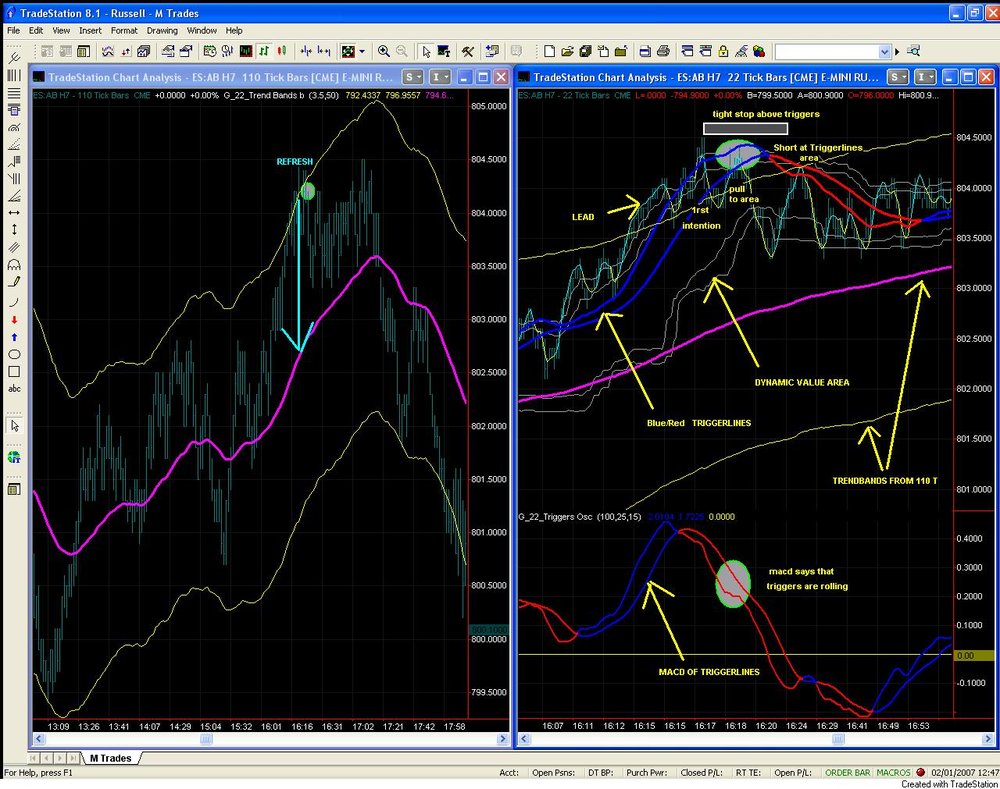The height and width of the screenshot is (789, 1000).
Task: Select the green bar chart type icon
Action: pyautogui.click(x=263, y=52)
